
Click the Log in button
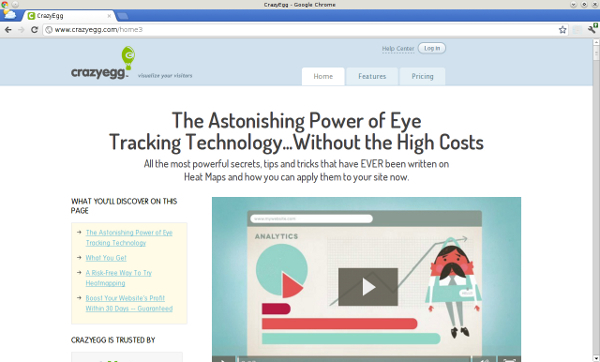coord(432,48)
